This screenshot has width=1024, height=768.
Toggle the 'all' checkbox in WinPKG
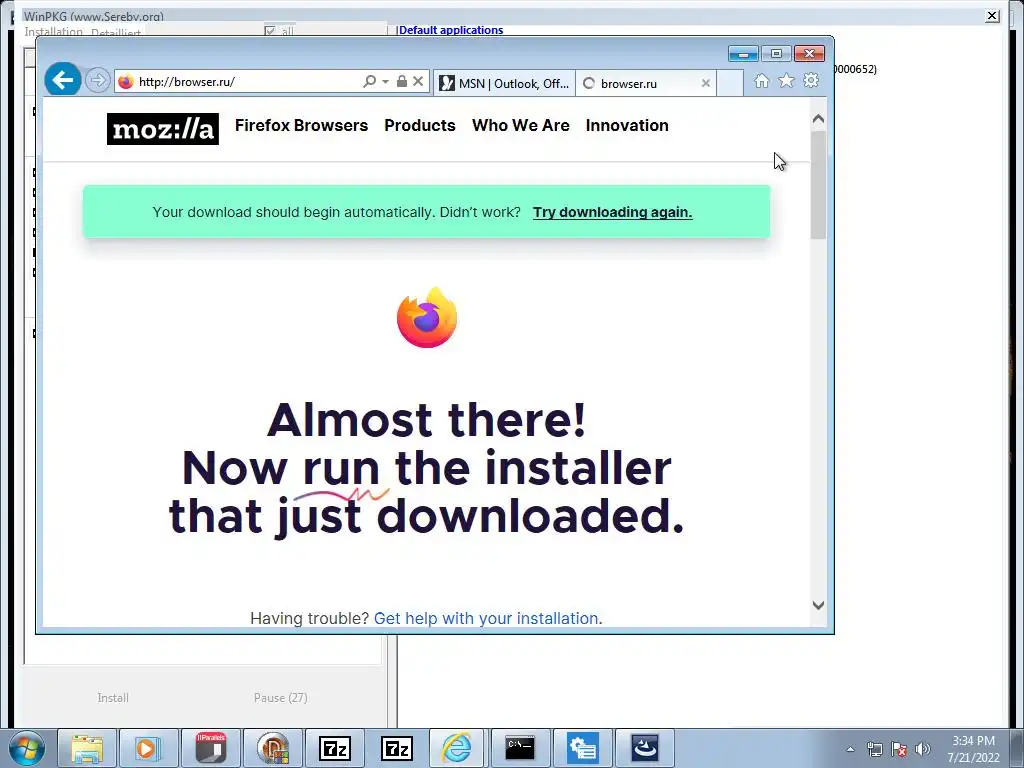pyautogui.click(x=270, y=31)
